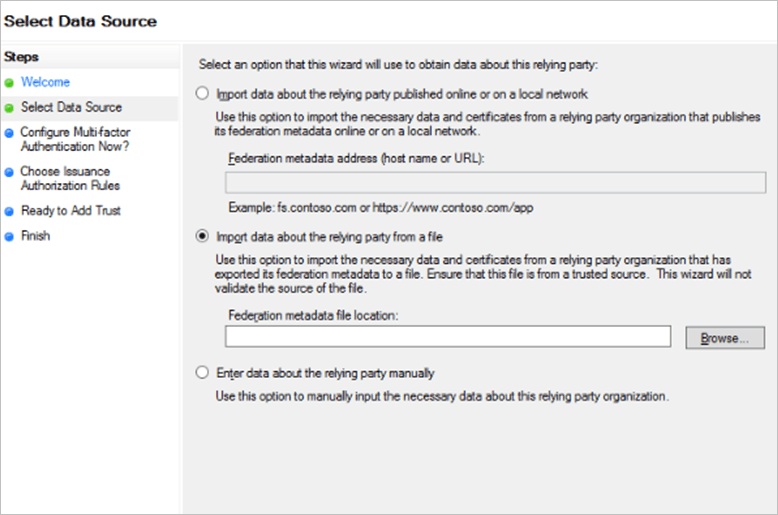Click the green bullet beside Select Data Source
Screen dimensions: 778x515
click(x=9, y=108)
